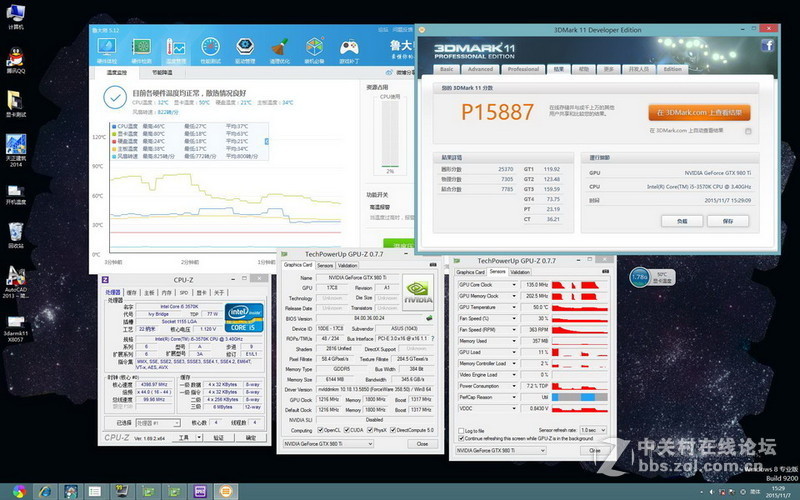
Task: Click screenshot camera icon in GPU-Z Graphics Card window
Action: tap(433, 265)
